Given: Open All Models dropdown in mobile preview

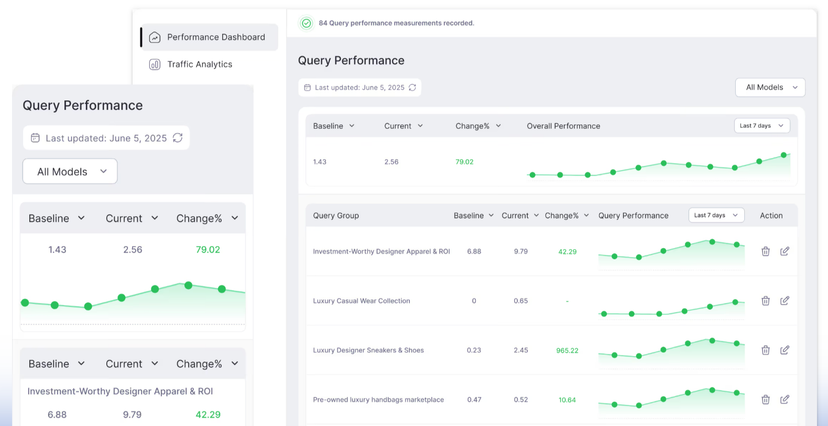Looking at the screenshot, I should pyautogui.click(x=70, y=171).
